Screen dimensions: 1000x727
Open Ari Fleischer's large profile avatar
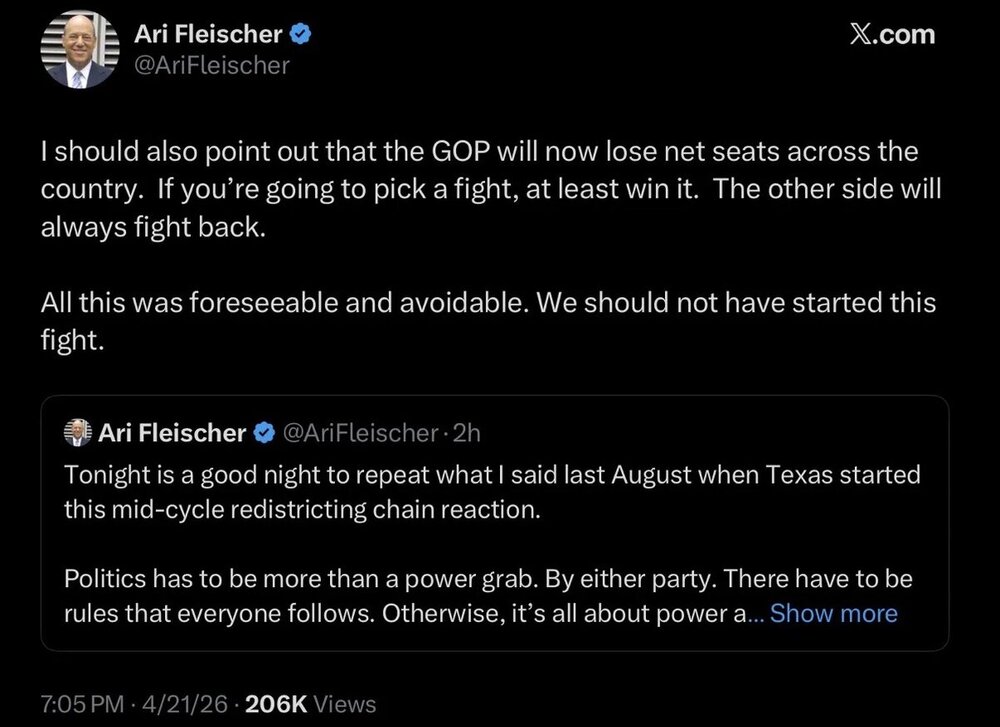80,50
